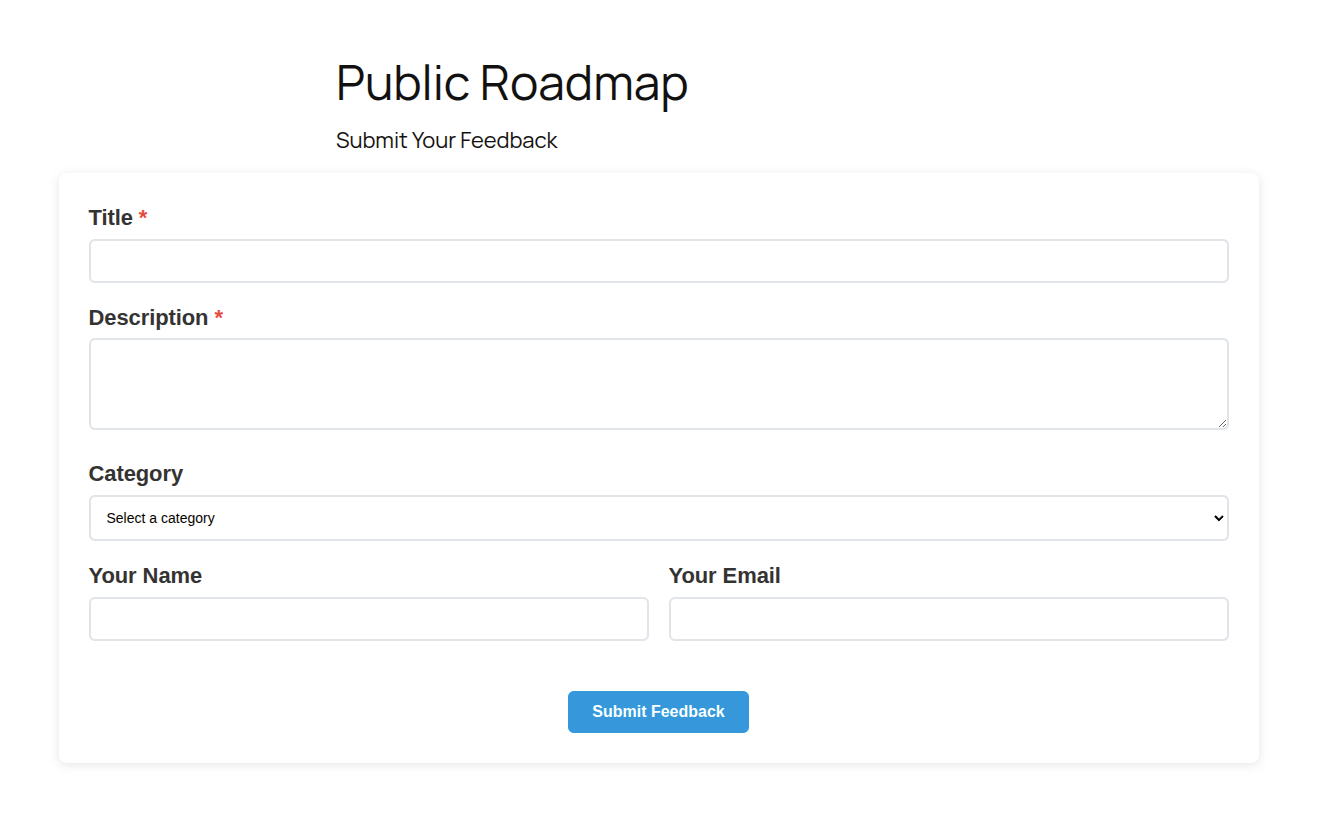Click the Category field label

tap(136, 474)
